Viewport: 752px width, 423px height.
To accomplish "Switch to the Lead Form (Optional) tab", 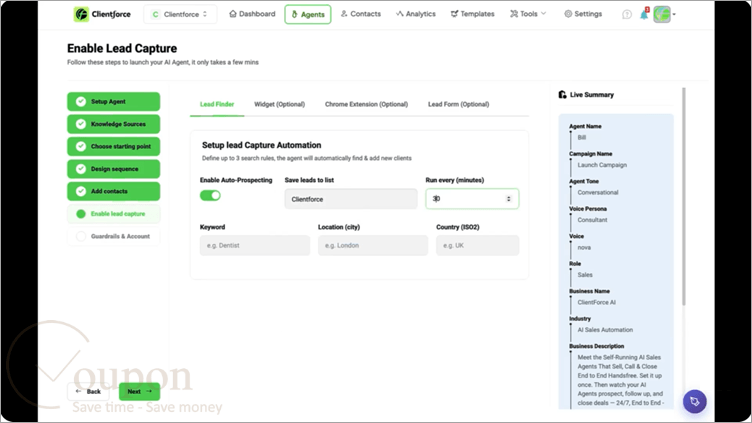I will click(x=458, y=105).
